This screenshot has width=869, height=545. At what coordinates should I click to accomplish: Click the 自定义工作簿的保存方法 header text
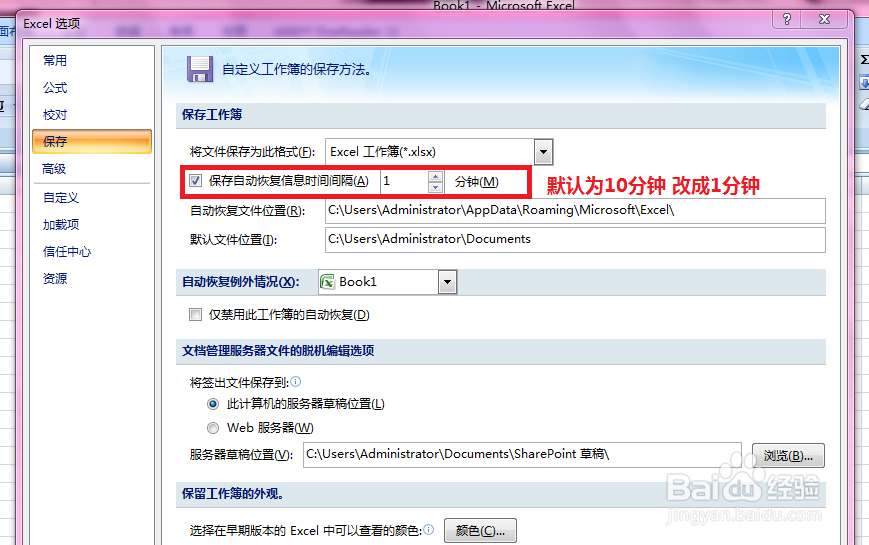(x=297, y=70)
